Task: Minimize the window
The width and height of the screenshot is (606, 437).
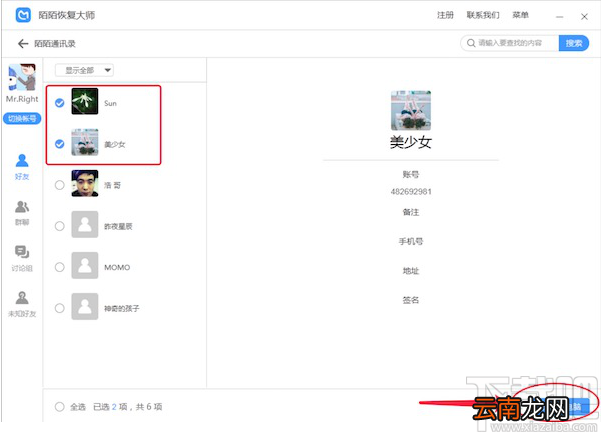Action: (x=559, y=17)
